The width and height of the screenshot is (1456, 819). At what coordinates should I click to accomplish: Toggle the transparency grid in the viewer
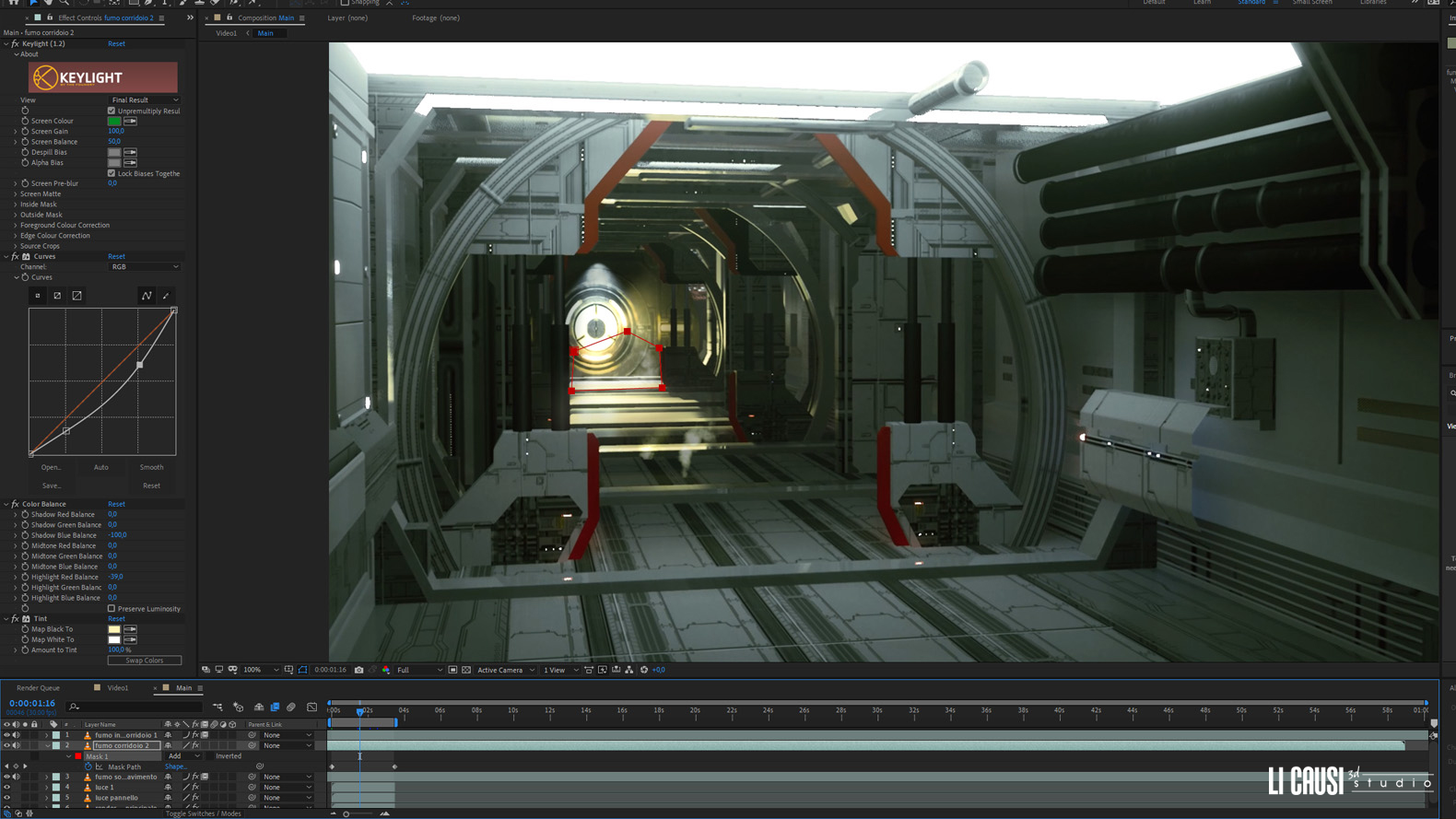(x=466, y=670)
